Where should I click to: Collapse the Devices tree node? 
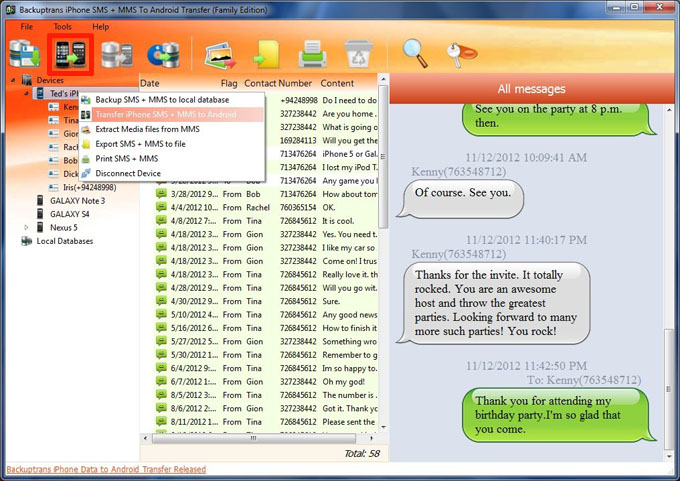click(x=13, y=80)
